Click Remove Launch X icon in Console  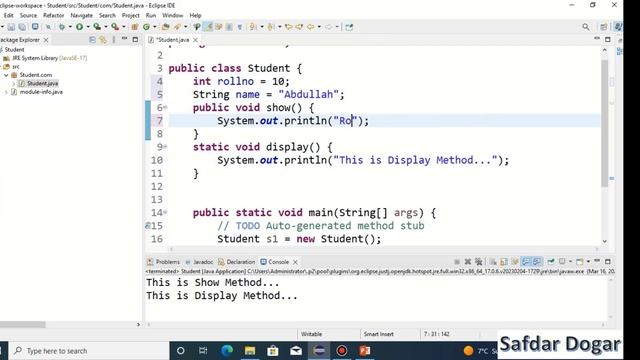pos(468,262)
